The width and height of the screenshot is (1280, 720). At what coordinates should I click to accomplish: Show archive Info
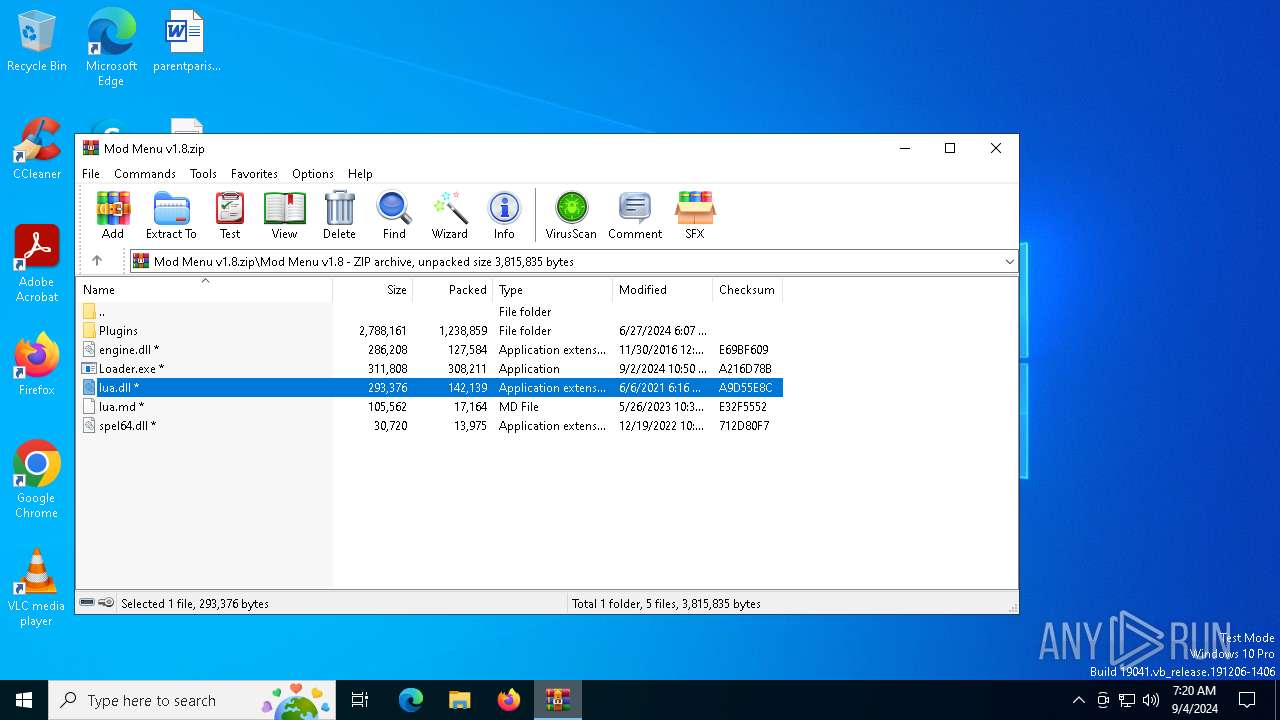tap(504, 215)
